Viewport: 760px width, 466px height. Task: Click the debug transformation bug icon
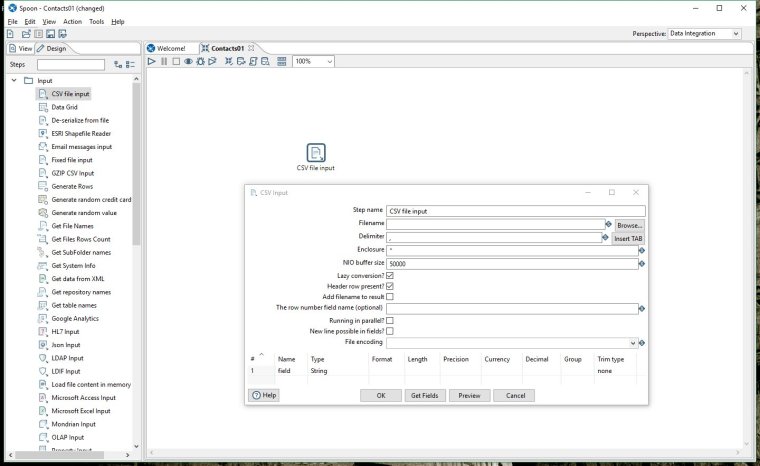(201, 61)
